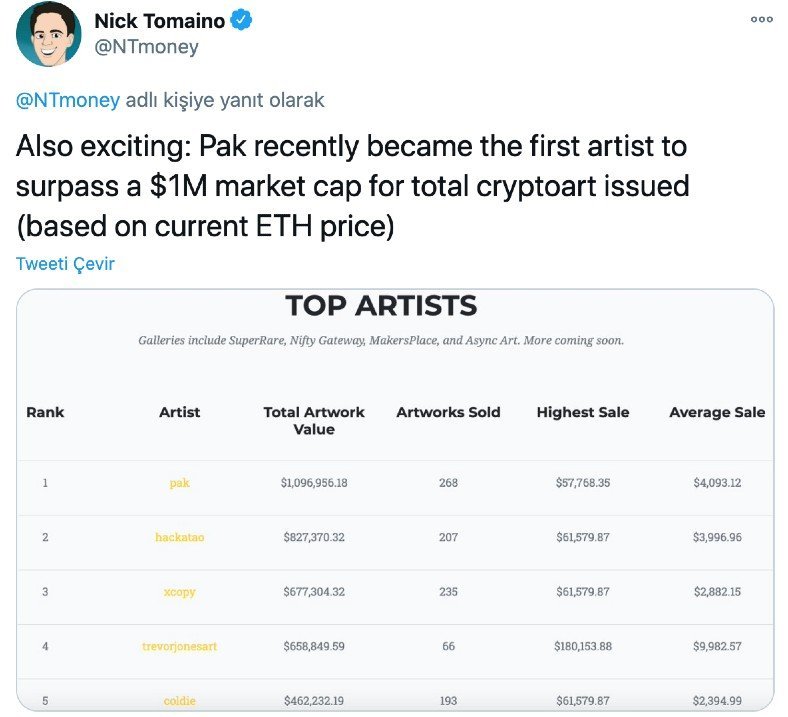Click the Highest Sale column header
This screenshot has height=717, width=788.
tap(583, 412)
